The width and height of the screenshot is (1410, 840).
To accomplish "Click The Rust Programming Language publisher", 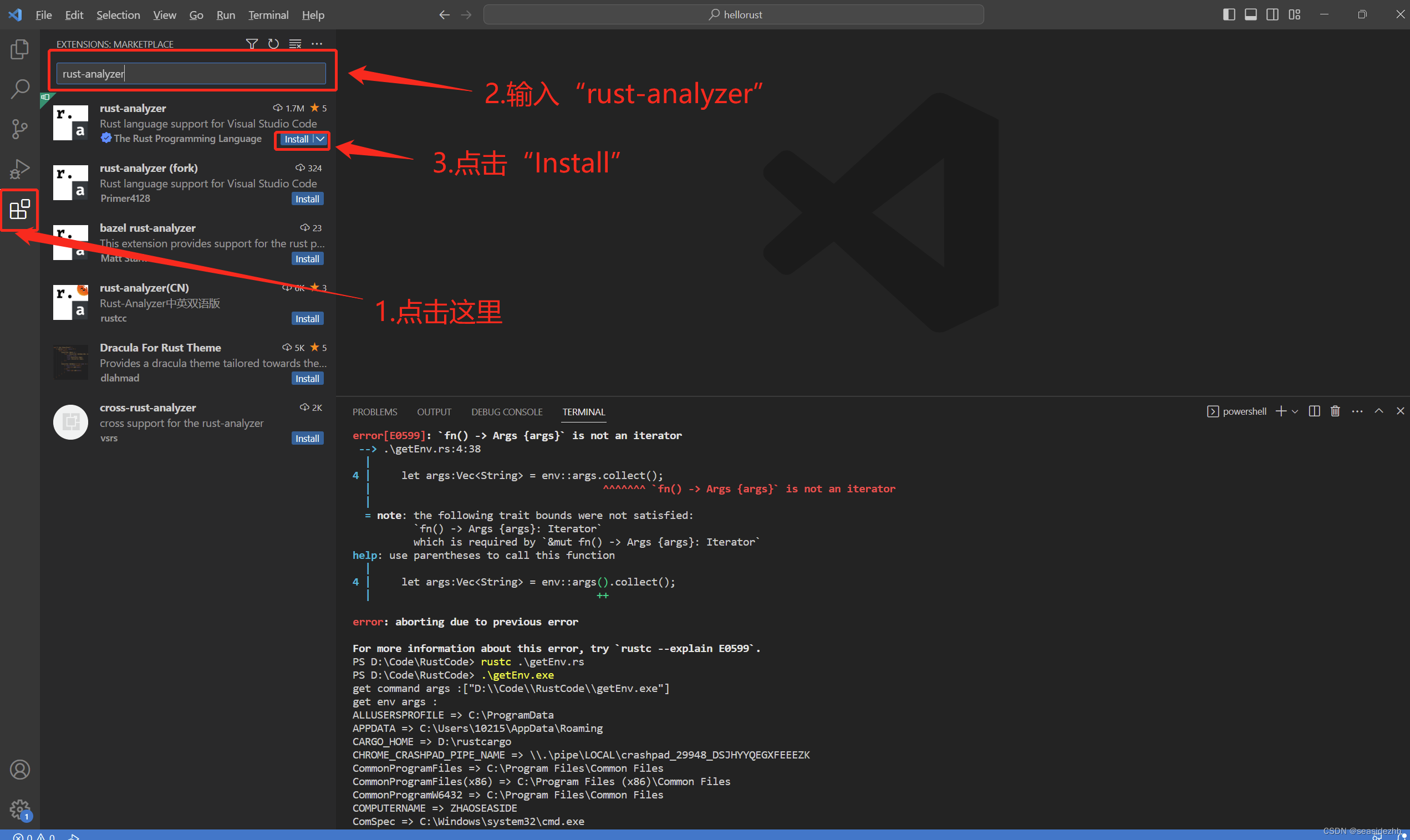I will (187, 139).
